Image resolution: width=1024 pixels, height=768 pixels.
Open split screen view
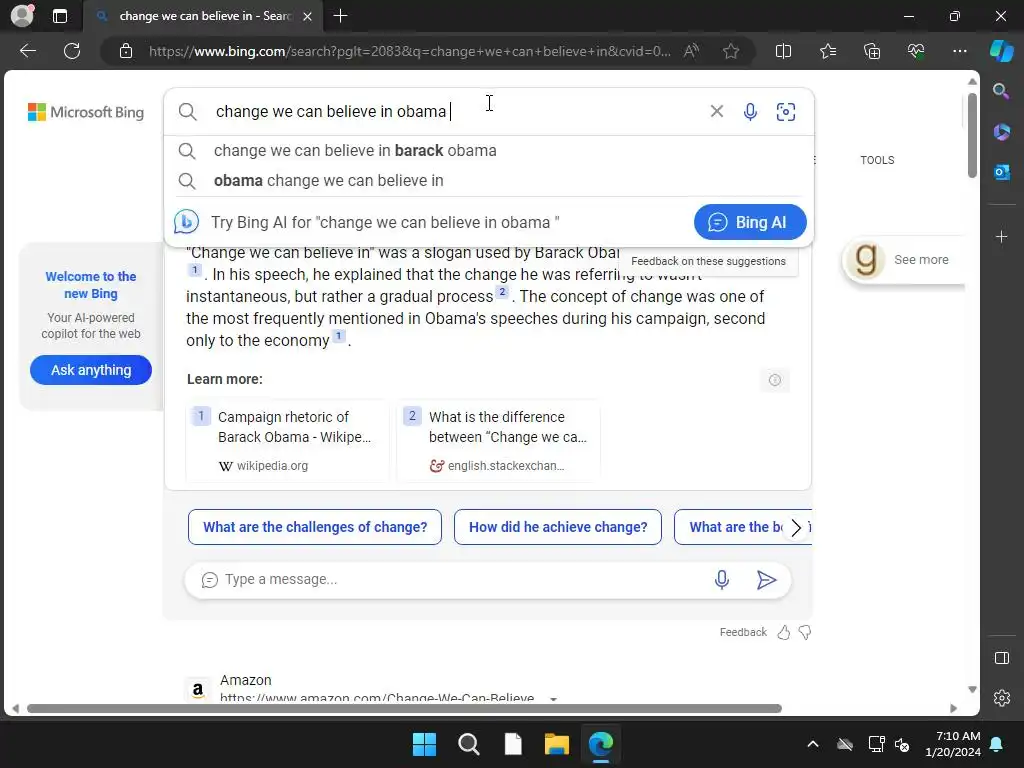[x=783, y=51]
